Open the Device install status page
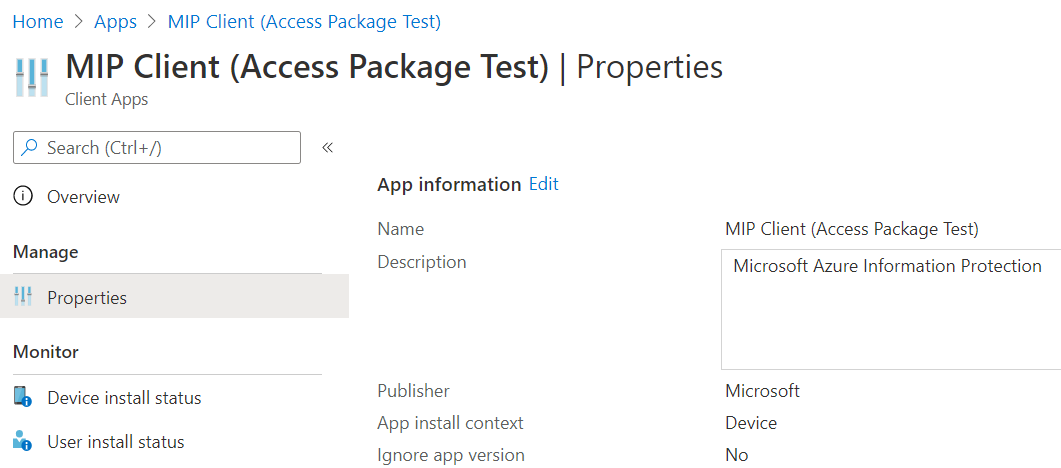 click(x=124, y=398)
